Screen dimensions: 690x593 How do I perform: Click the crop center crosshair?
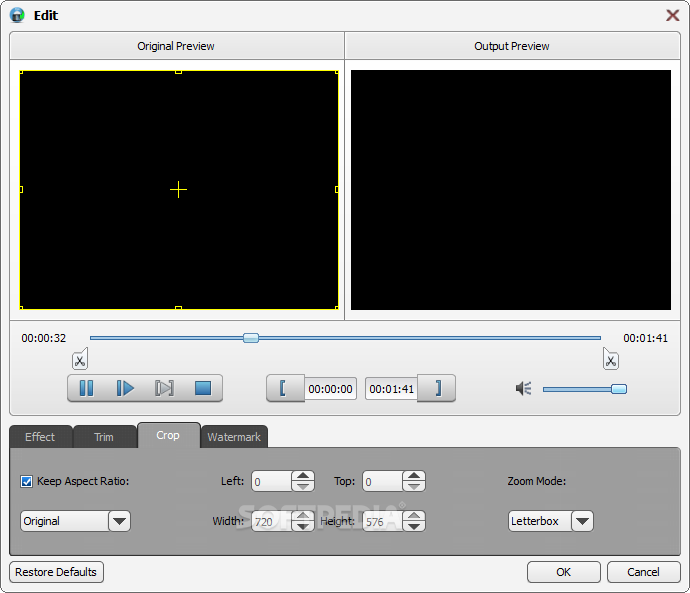[x=178, y=190]
